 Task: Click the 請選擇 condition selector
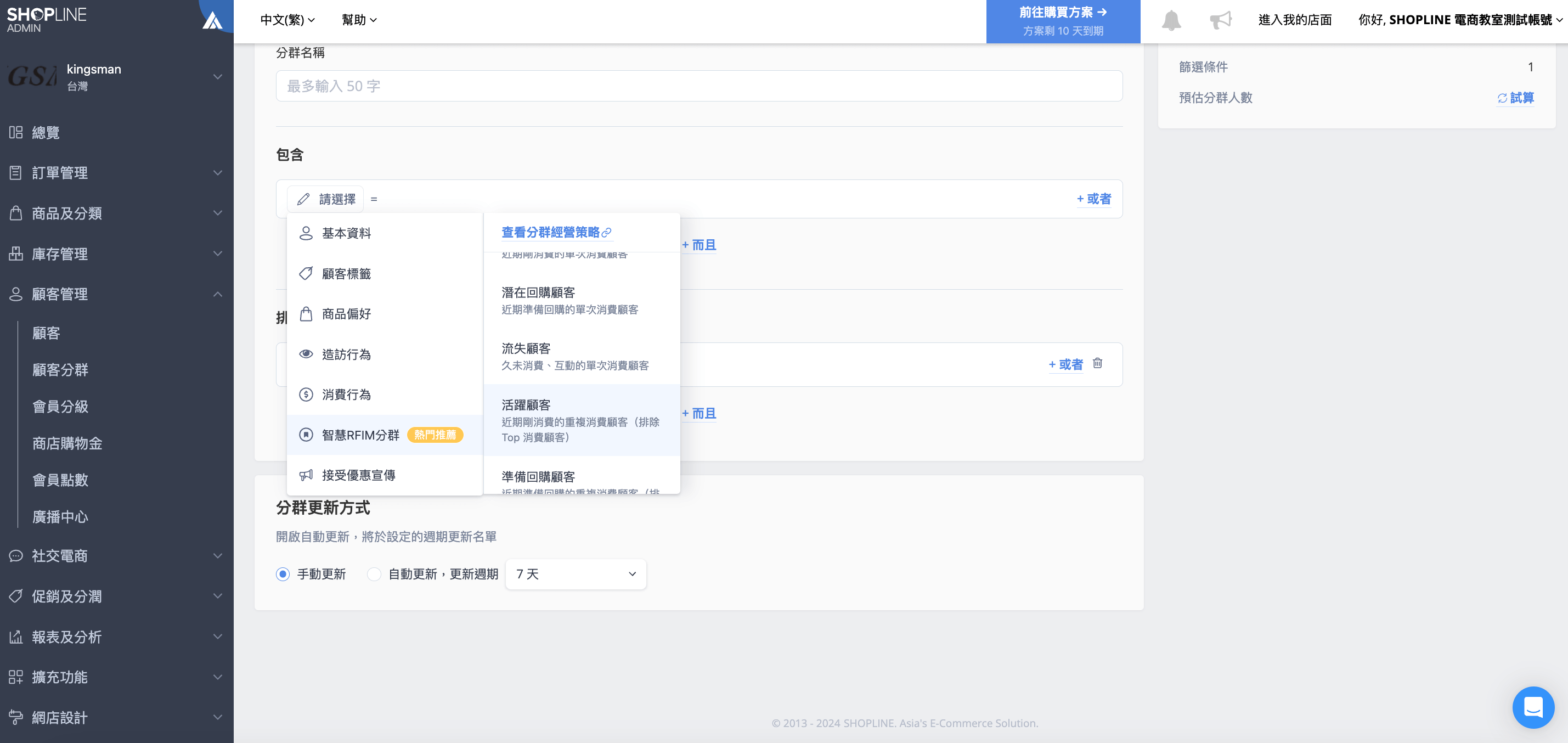pos(325,199)
